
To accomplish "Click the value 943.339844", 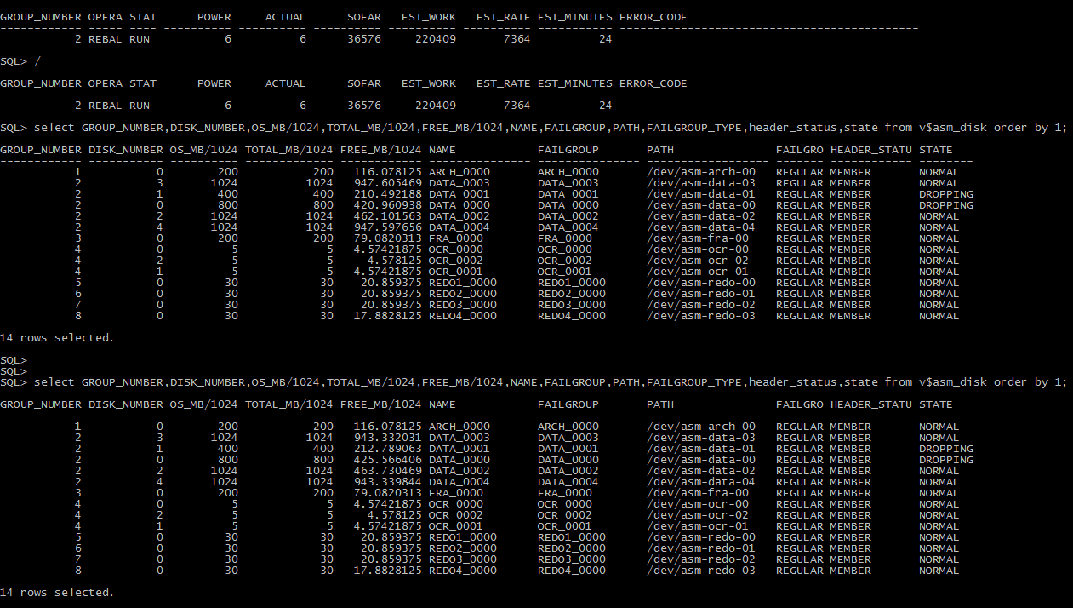I will coord(388,482).
